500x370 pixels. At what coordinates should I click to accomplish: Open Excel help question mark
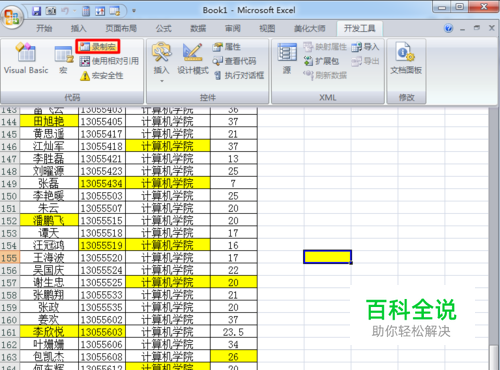click(x=449, y=28)
